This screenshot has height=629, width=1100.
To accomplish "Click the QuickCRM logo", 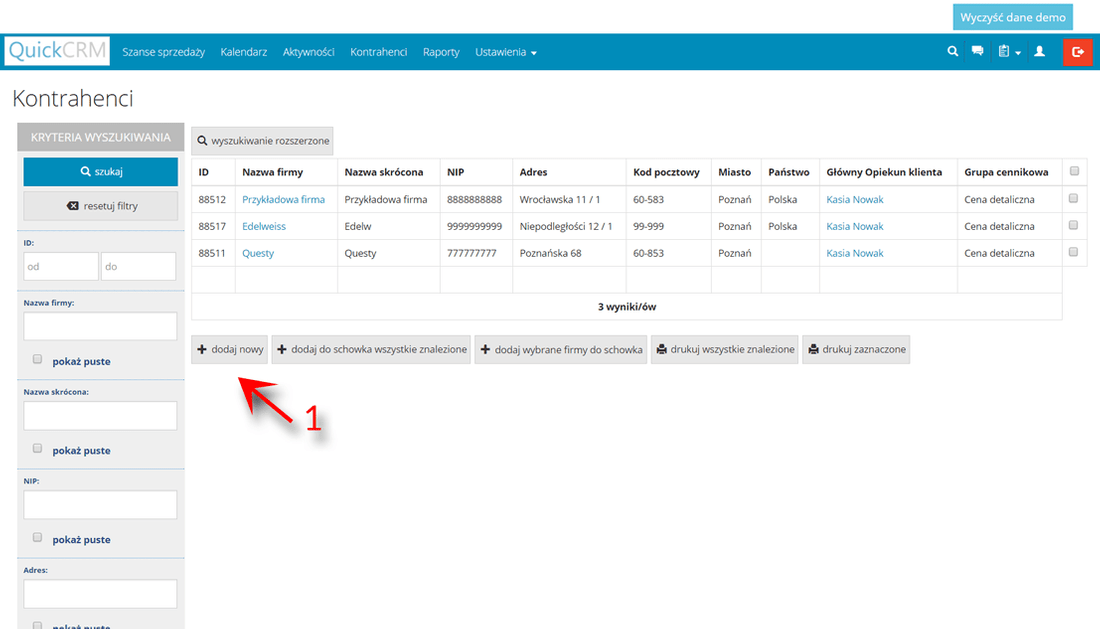I will click(x=57, y=52).
